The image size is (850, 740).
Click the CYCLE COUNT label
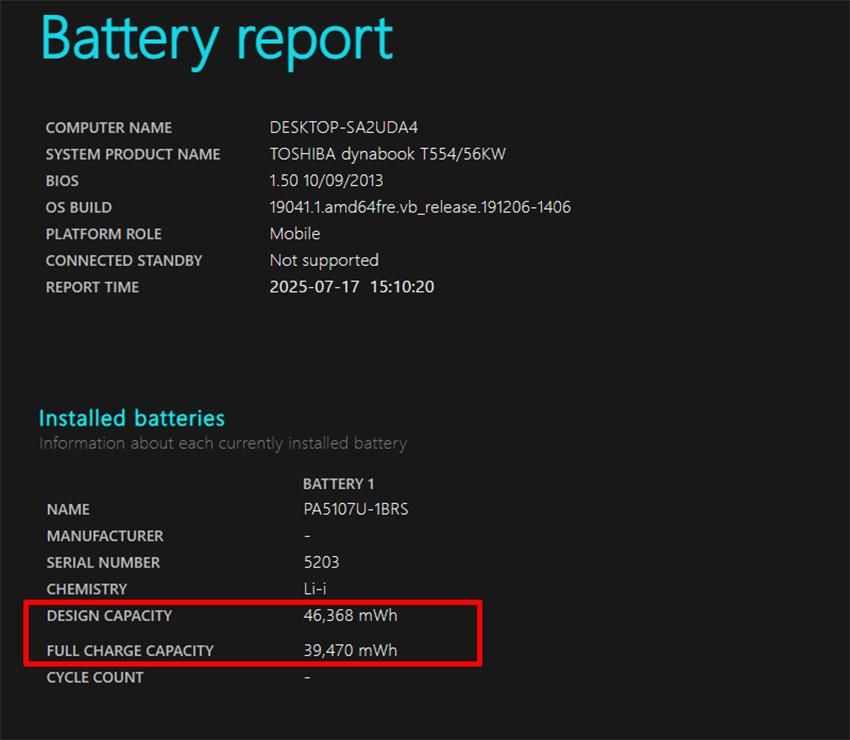click(95, 678)
